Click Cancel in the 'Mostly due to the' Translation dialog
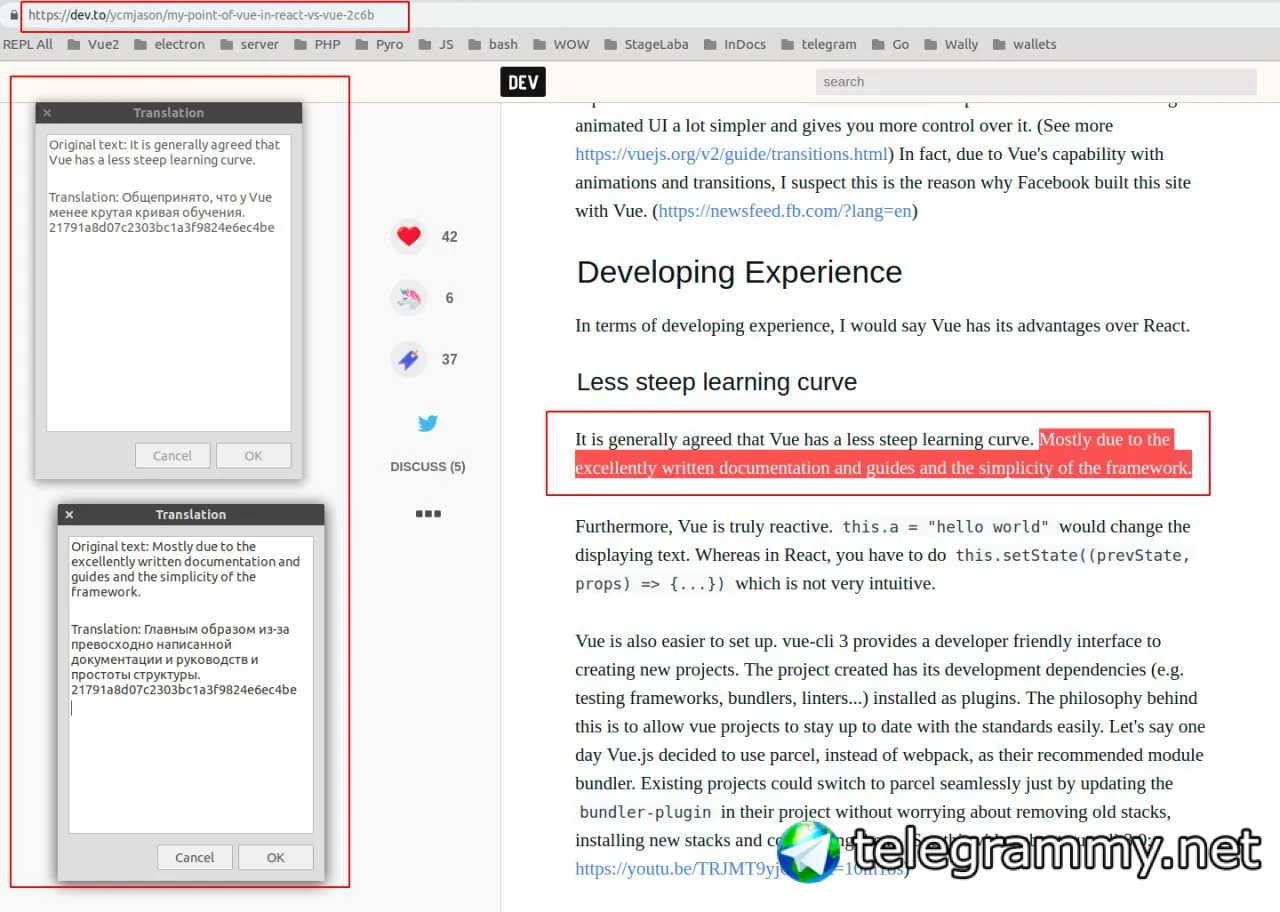 (x=194, y=858)
